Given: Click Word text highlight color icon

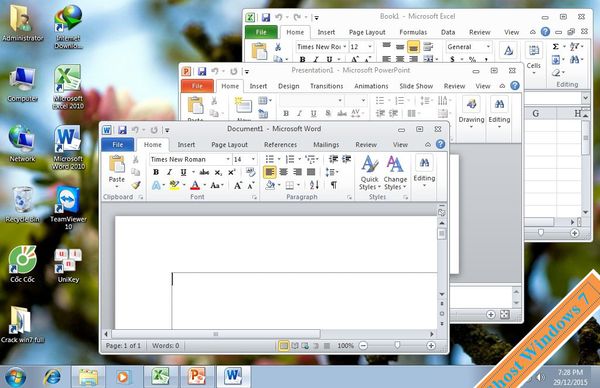Looking at the screenshot, I should pyautogui.click(x=174, y=185).
